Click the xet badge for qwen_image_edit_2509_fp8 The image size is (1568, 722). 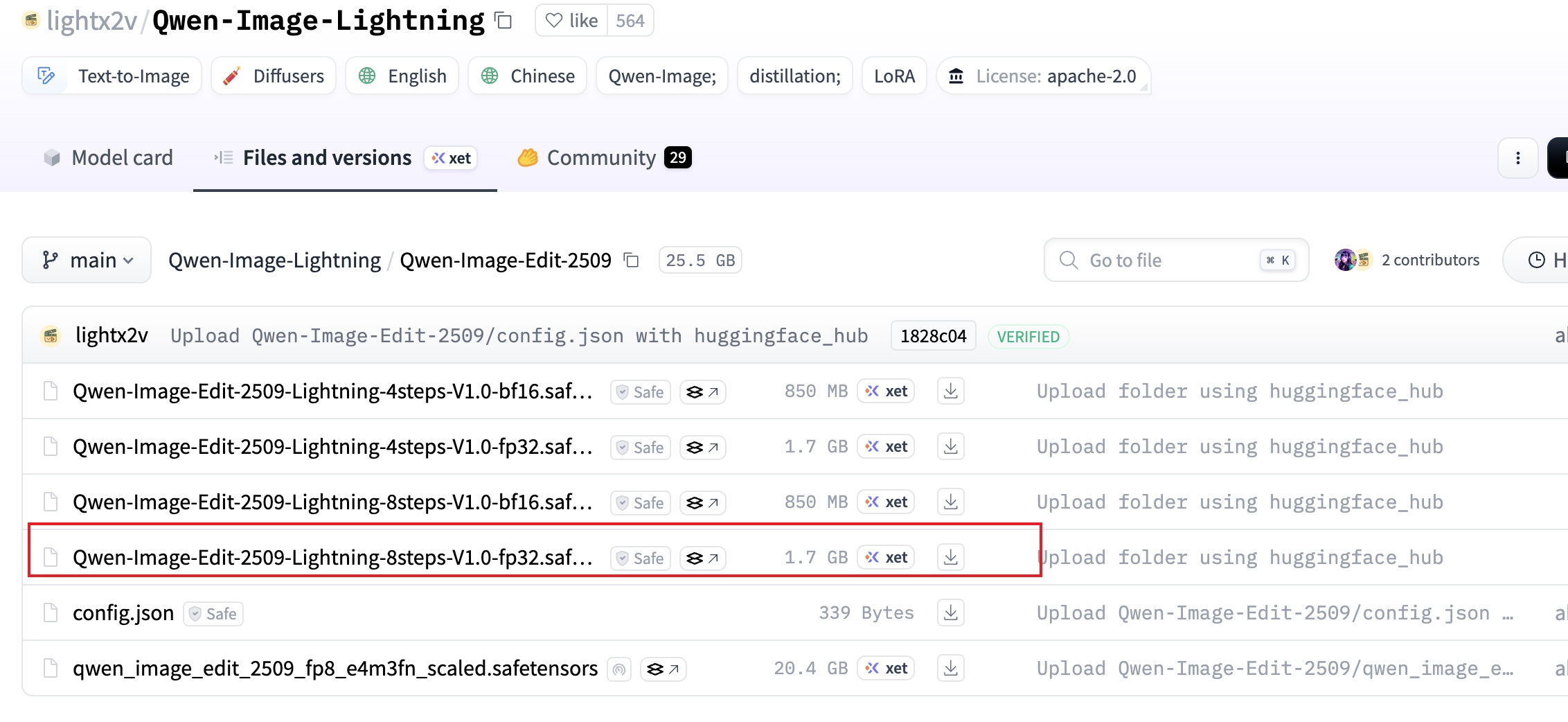pos(887,668)
